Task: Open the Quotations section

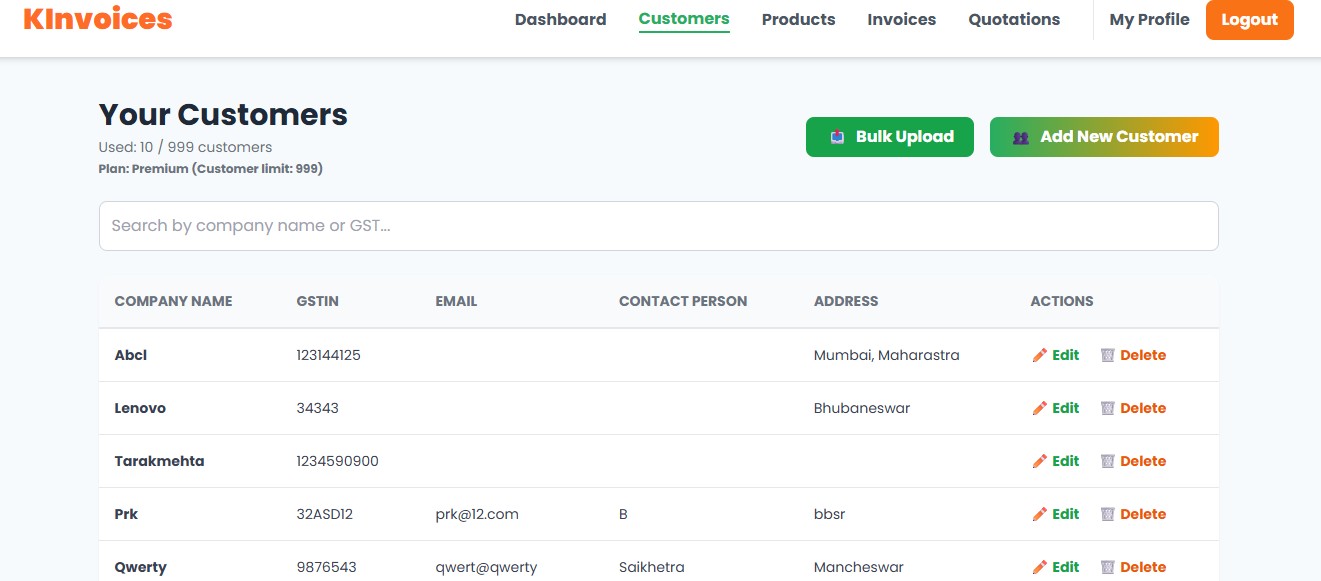Action: (x=1013, y=19)
